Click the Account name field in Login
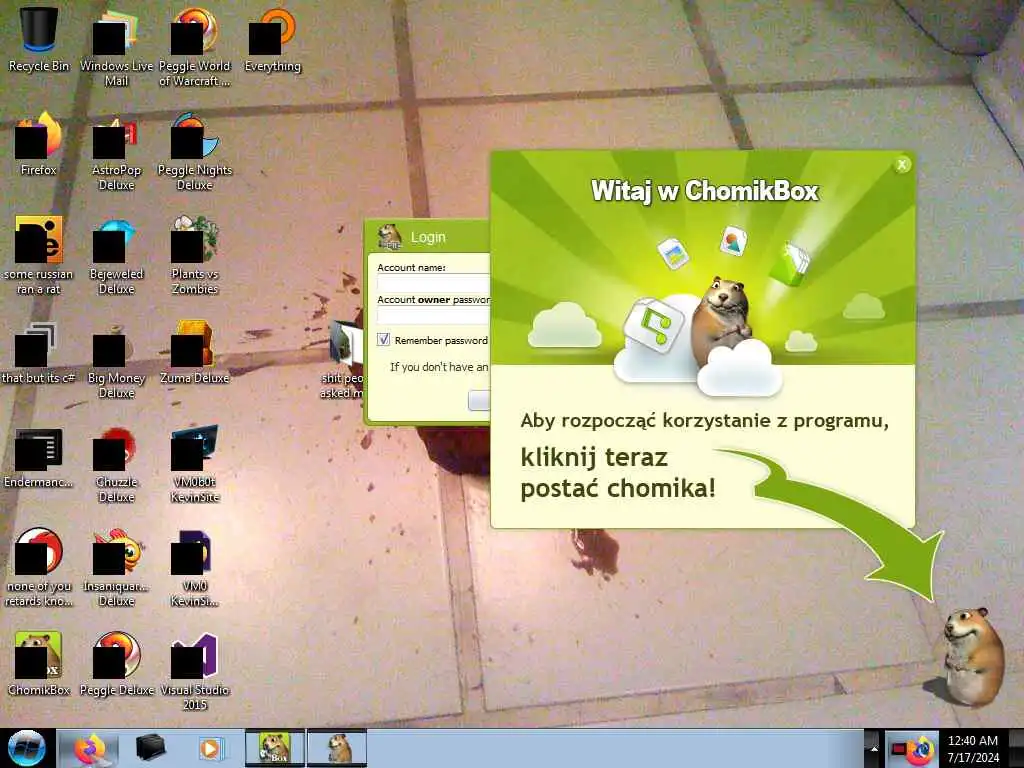 pos(433,282)
